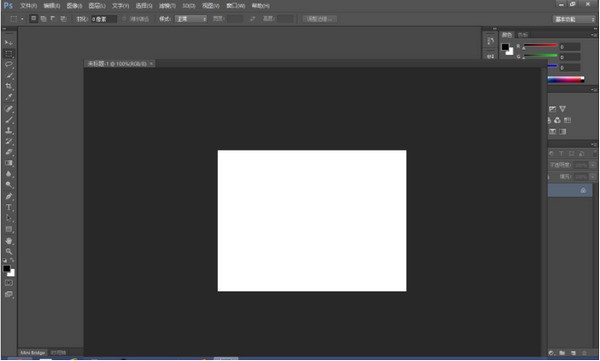Image resolution: width=600 pixels, height=361 pixels.
Task: Switch to the Swatches tab
Action: [523, 35]
